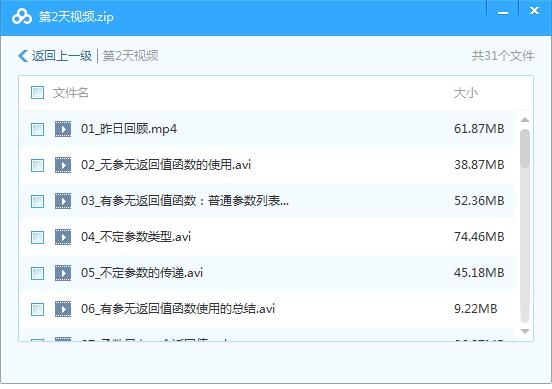Click the video icon of 06_有参无返回值函数使用的总结.avi
Viewport: 552px width, 389px height.
(x=63, y=309)
